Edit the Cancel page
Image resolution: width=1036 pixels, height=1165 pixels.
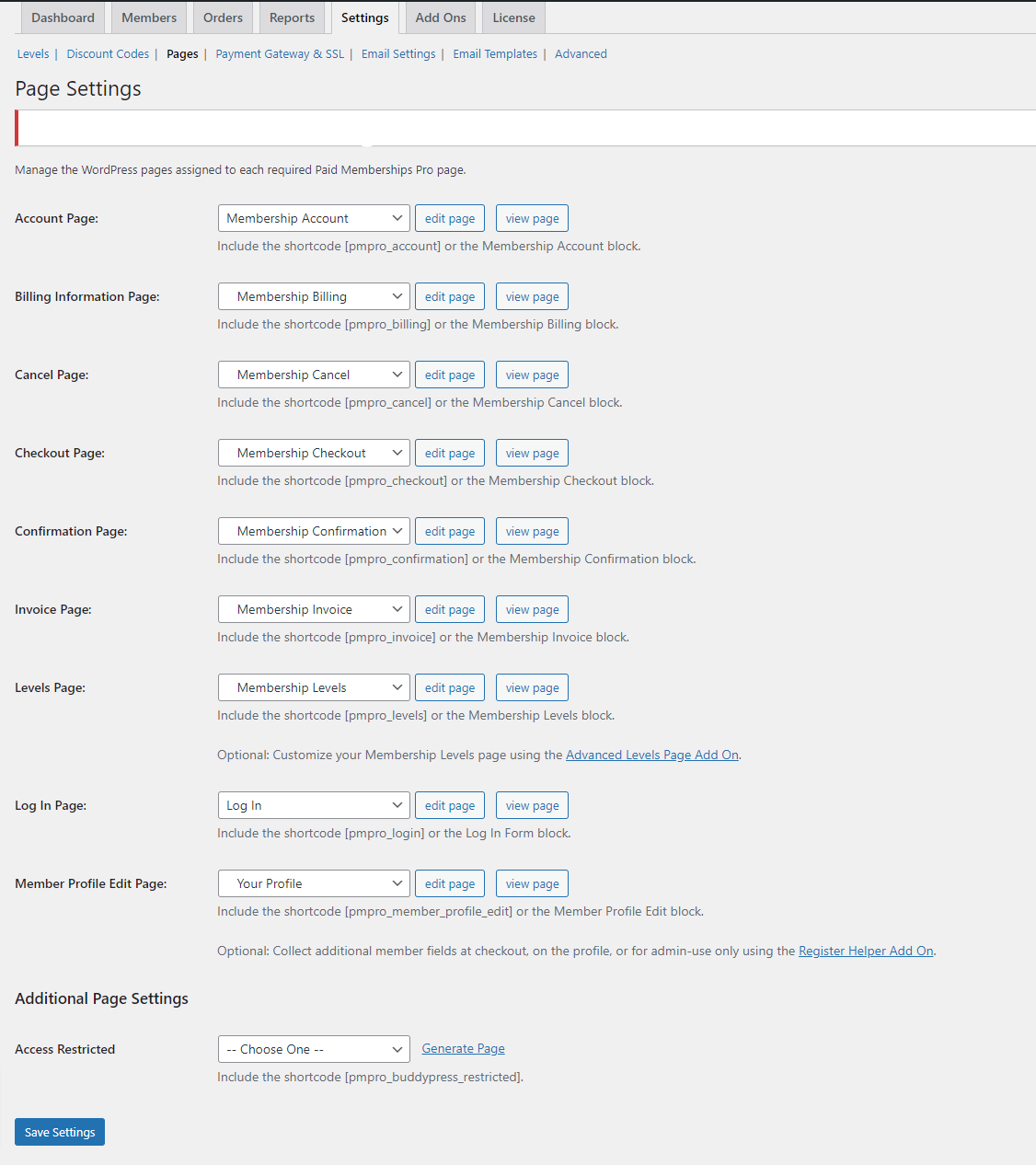[450, 375]
